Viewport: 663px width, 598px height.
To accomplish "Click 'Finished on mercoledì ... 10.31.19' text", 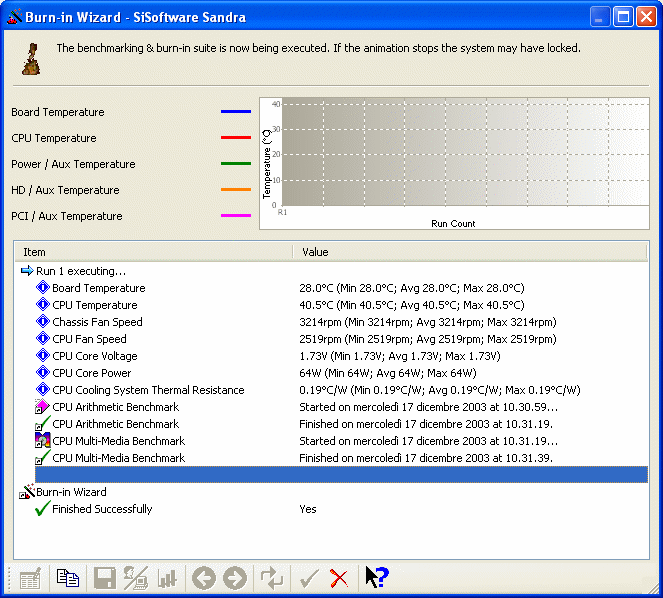I will click(x=426, y=424).
